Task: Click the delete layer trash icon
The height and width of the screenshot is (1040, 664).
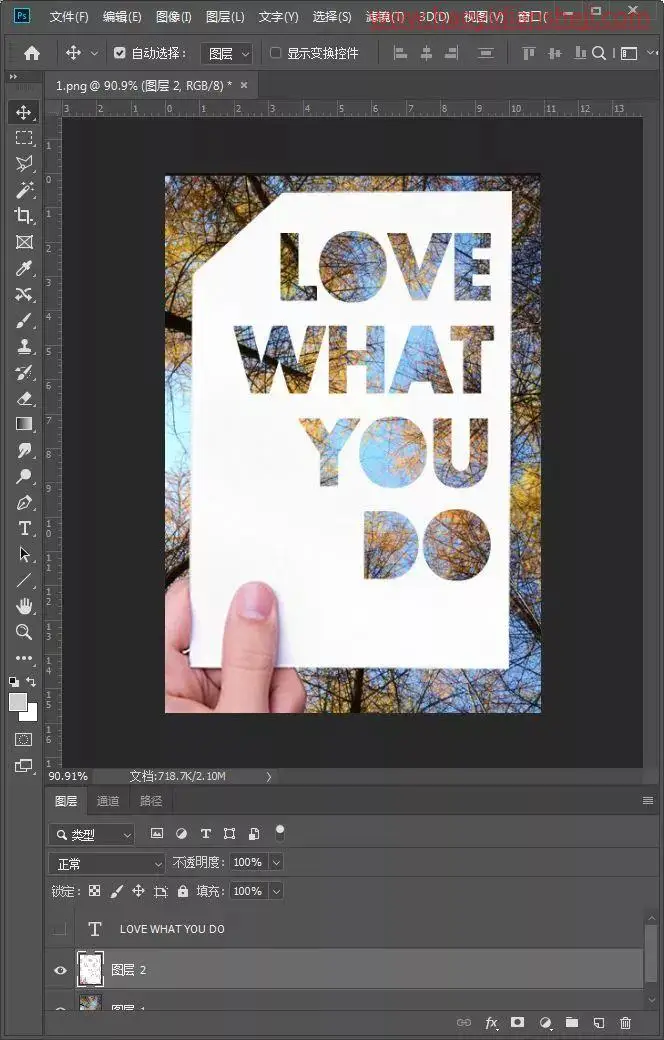Action: pyautogui.click(x=625, y=1023)
